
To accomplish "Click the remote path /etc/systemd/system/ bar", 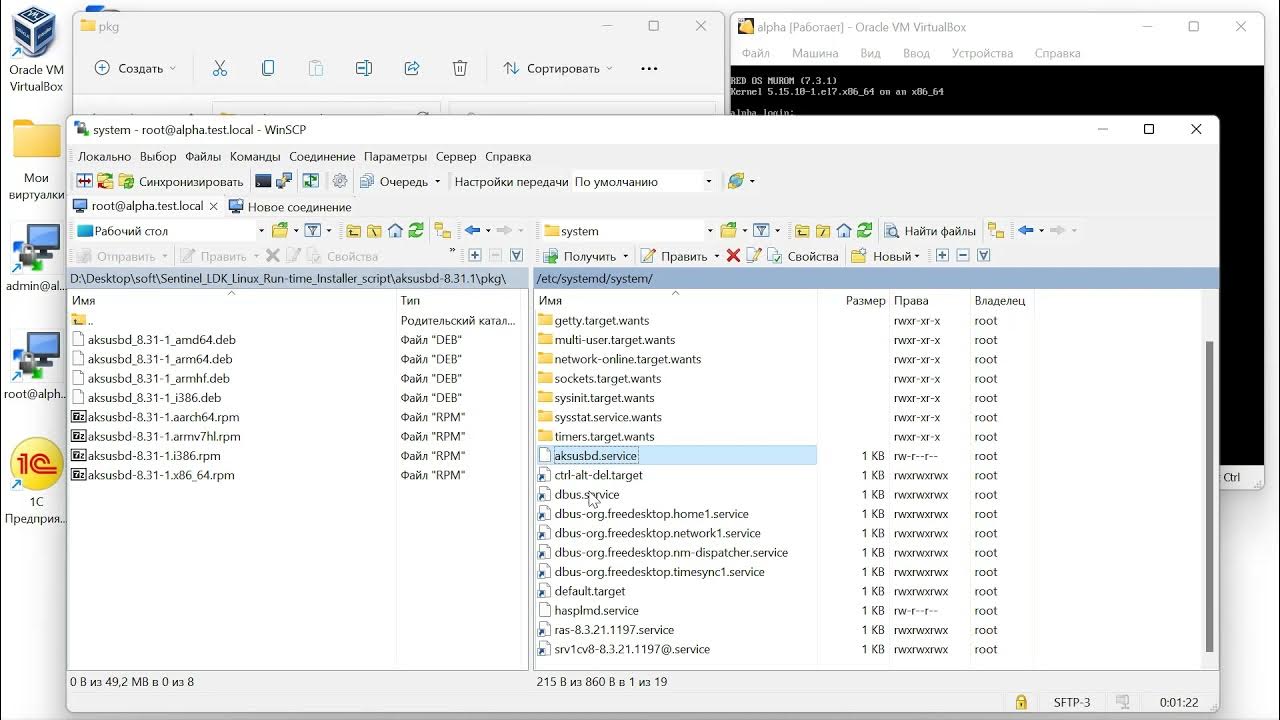I will (x=877, y=279).
